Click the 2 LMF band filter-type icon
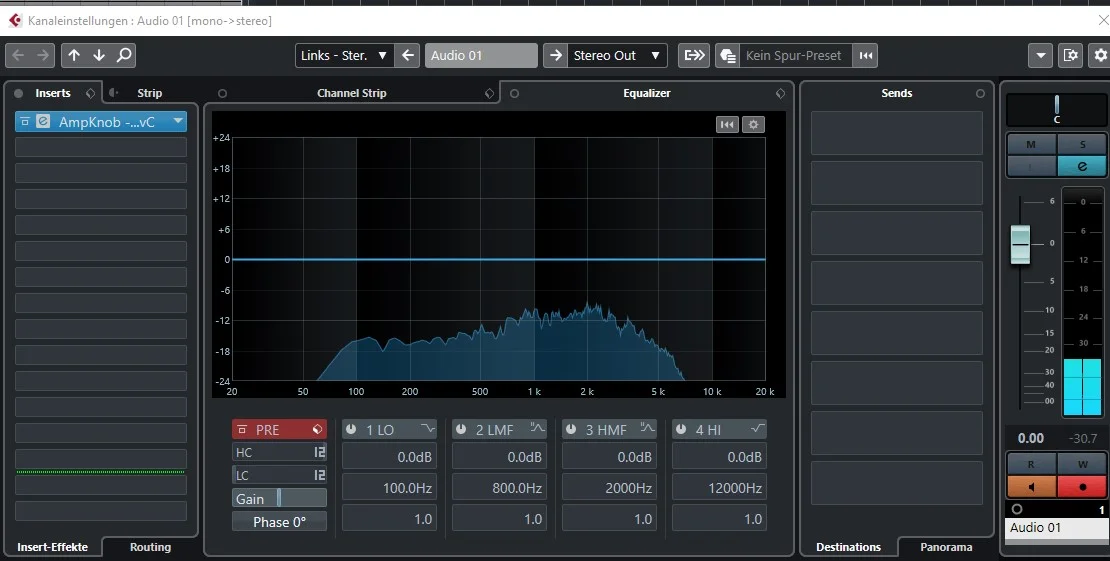Image resolution: width=1110 pixels, height=561 pixels. pos(537,429)
